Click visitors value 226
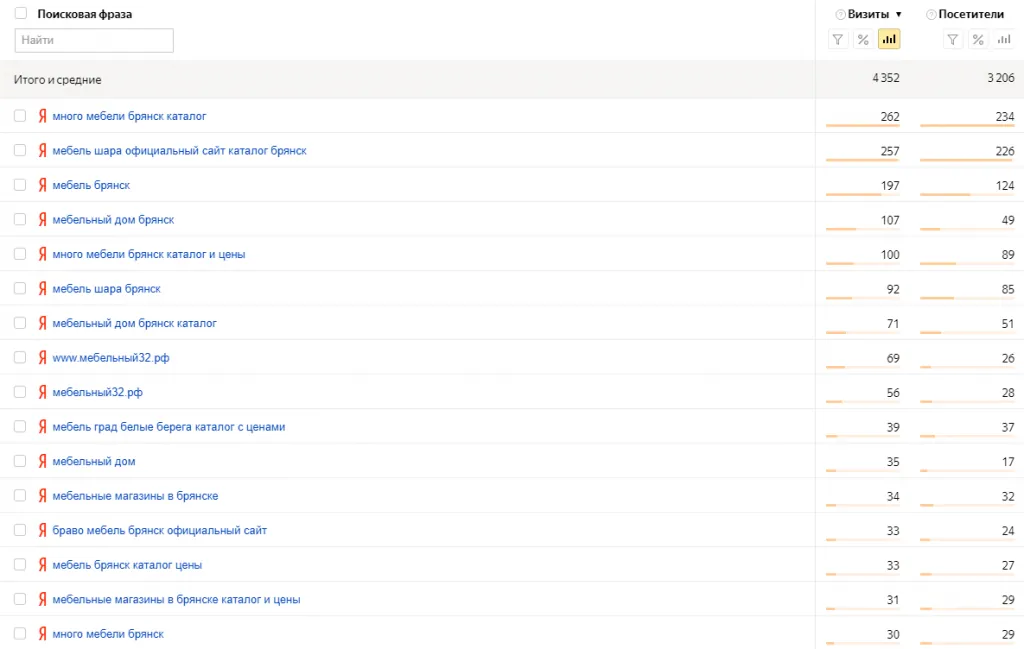 tap(1004, 151)
